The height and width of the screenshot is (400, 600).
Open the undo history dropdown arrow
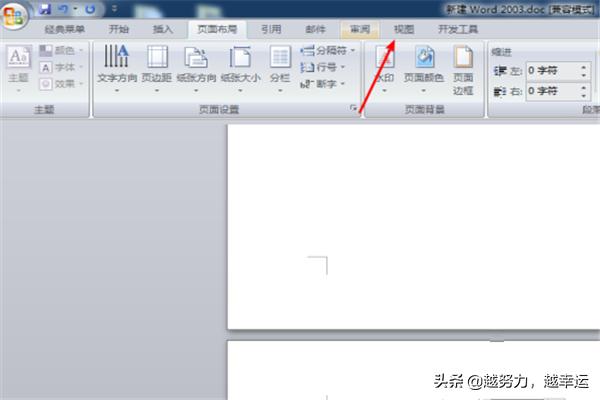pos(75,9)
